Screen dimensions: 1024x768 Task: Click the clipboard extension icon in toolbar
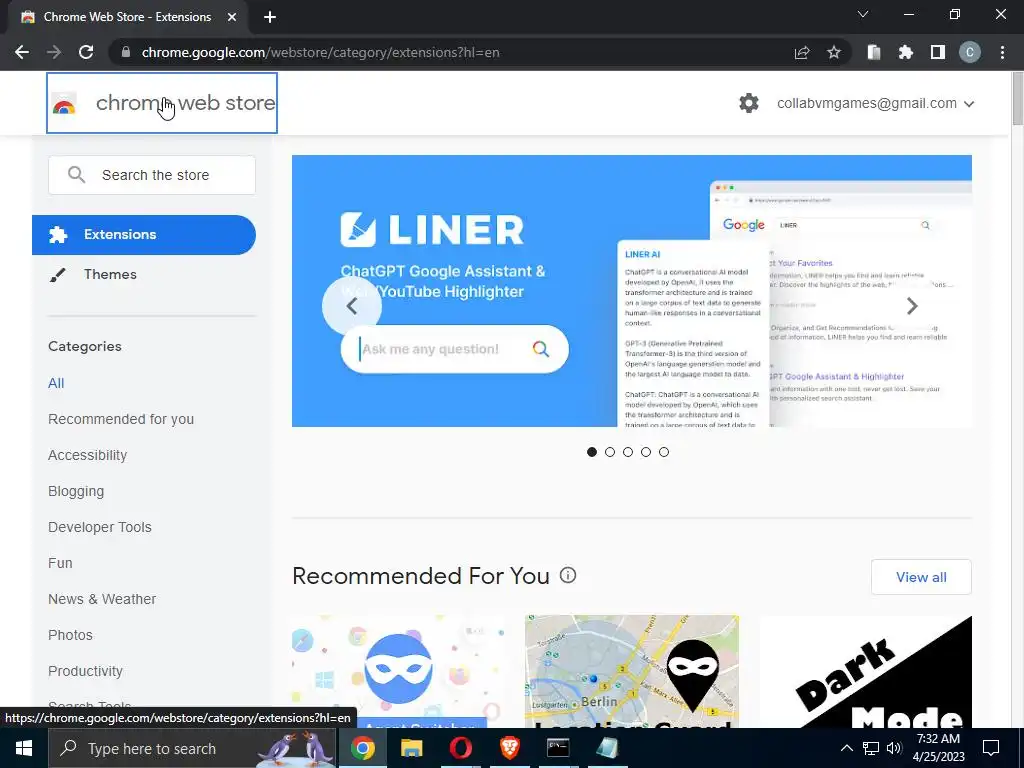[874, 52]
